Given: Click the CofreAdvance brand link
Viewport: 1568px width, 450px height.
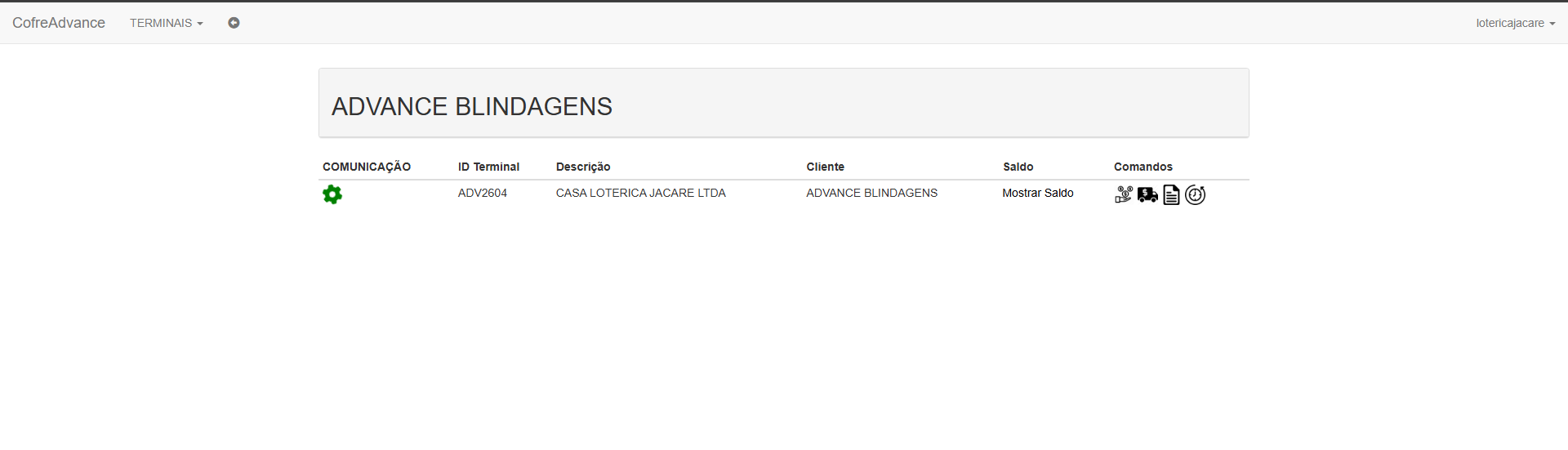Looking at the screenshot, I should [x=59, y=23].
